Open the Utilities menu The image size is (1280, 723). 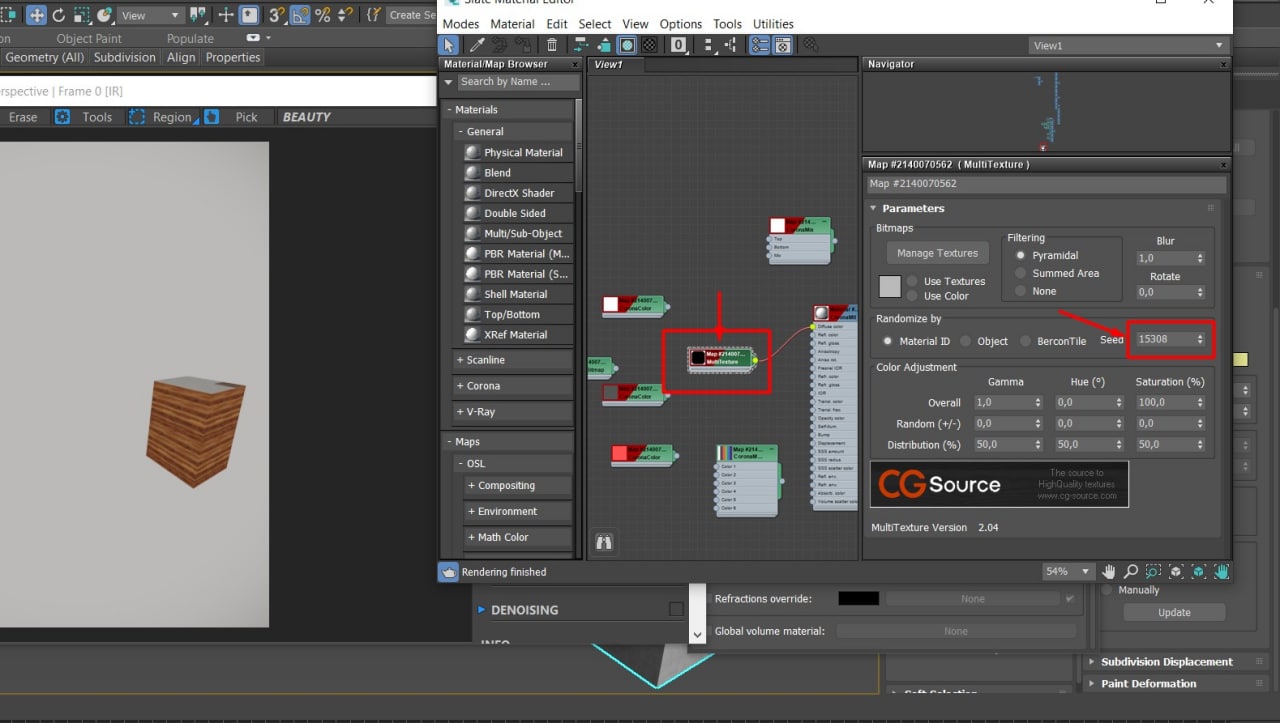tap(773, 24)
